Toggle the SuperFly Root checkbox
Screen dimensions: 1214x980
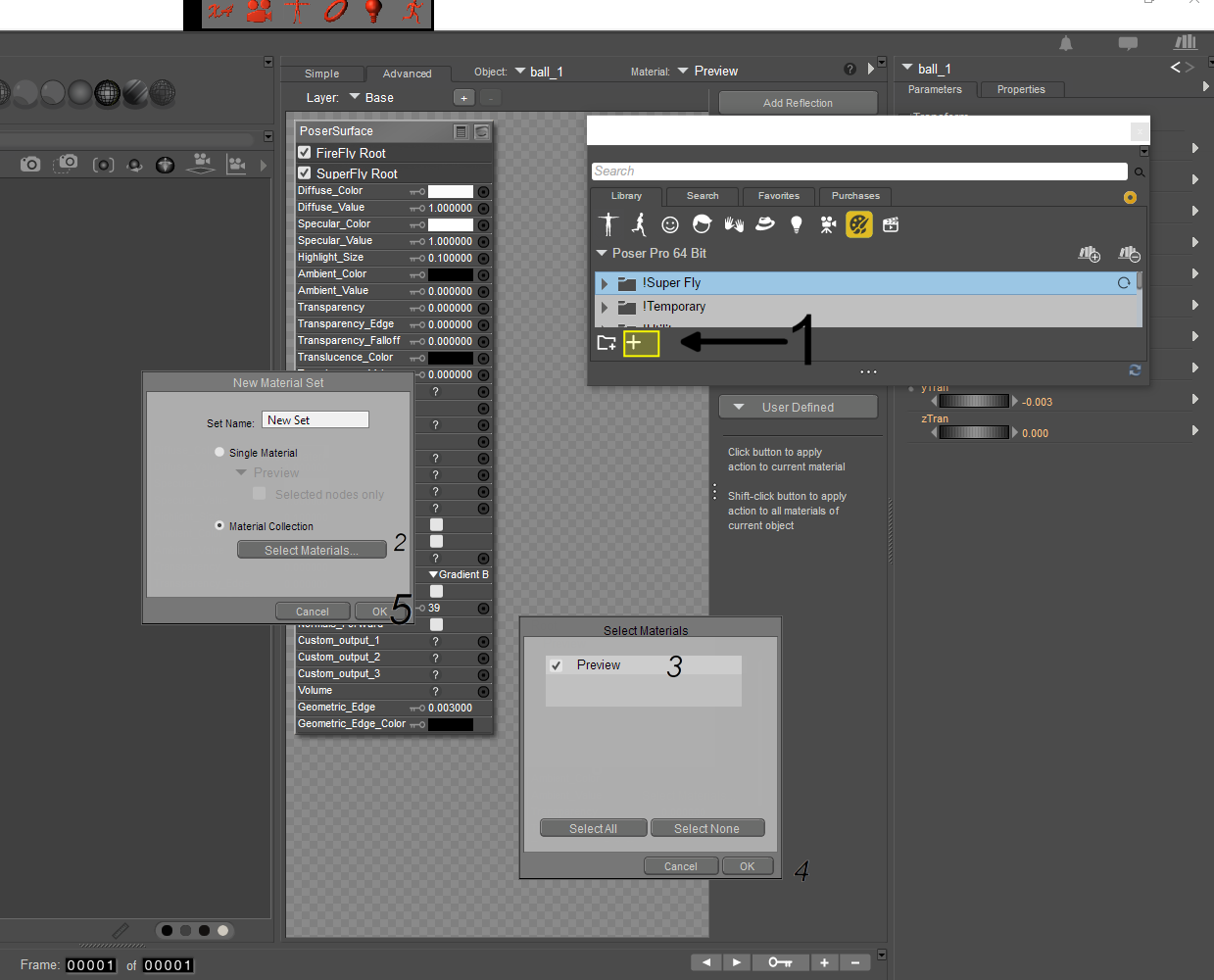(305, 172)
